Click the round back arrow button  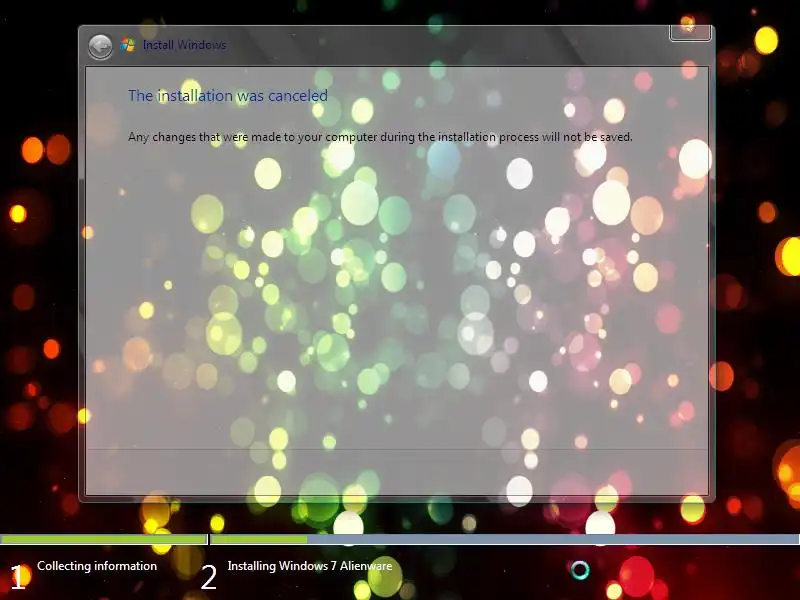pyautogui.click(x=100, y=47)
